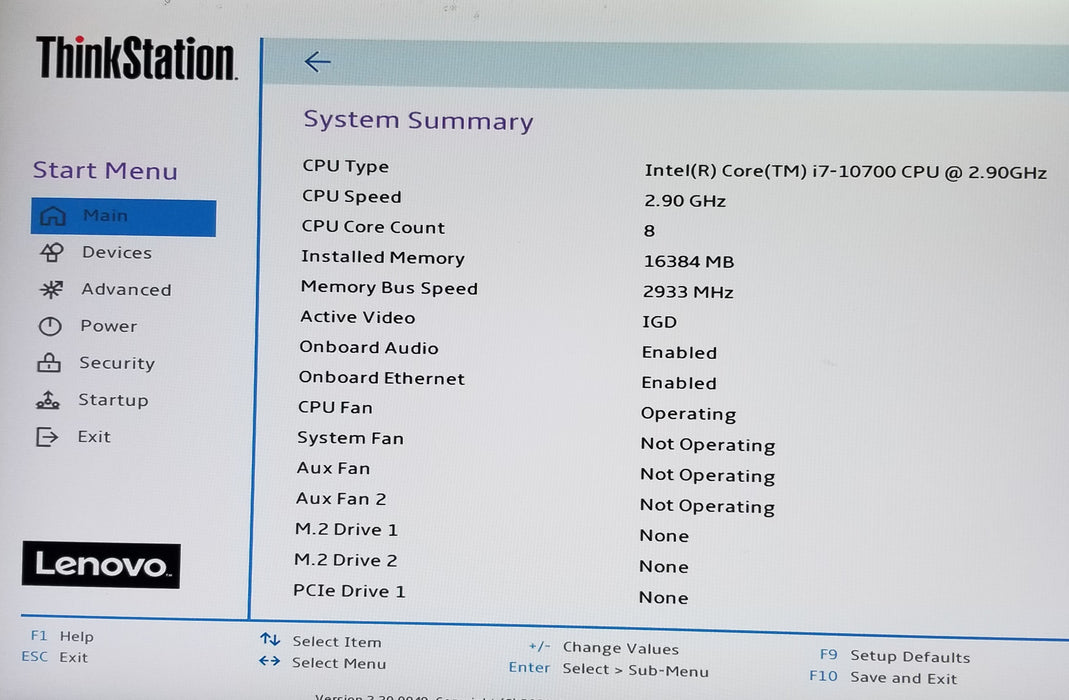Click the Onboard Audio Enabled value
The width and height of the screenshot is (1069, 700).
(x=679, y=352)
